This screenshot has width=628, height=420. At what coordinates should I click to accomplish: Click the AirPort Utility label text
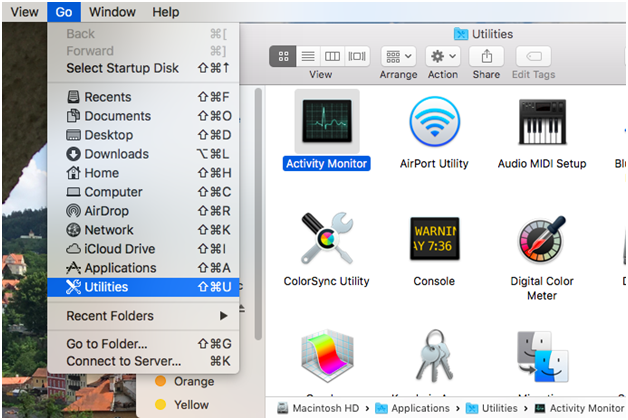[434, 164]
